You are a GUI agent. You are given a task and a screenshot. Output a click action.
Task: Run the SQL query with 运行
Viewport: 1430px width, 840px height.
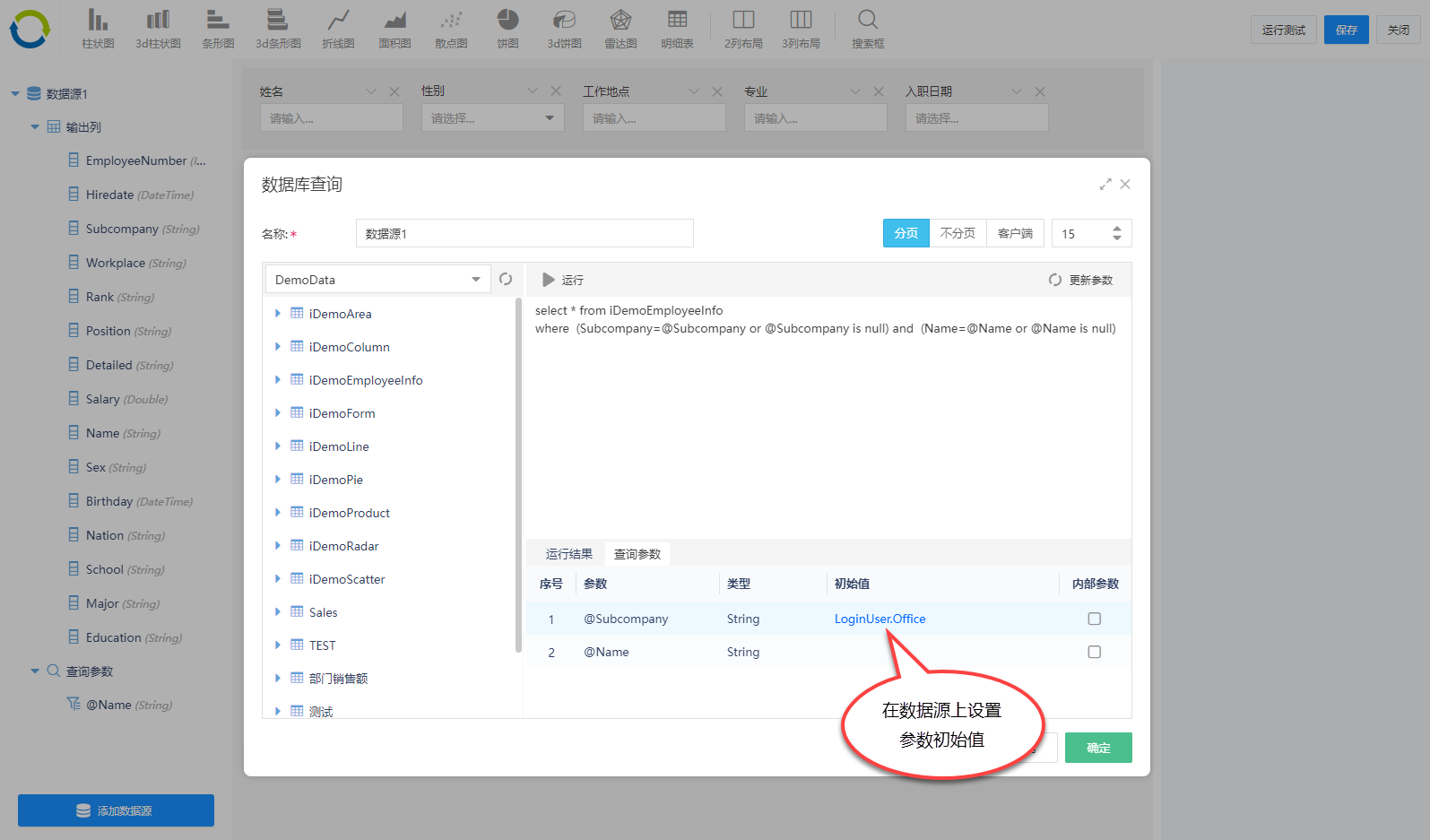(563, 280)
